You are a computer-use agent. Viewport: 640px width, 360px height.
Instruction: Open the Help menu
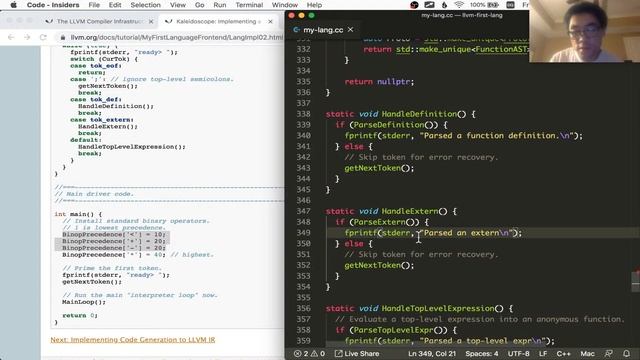[314, 5]
